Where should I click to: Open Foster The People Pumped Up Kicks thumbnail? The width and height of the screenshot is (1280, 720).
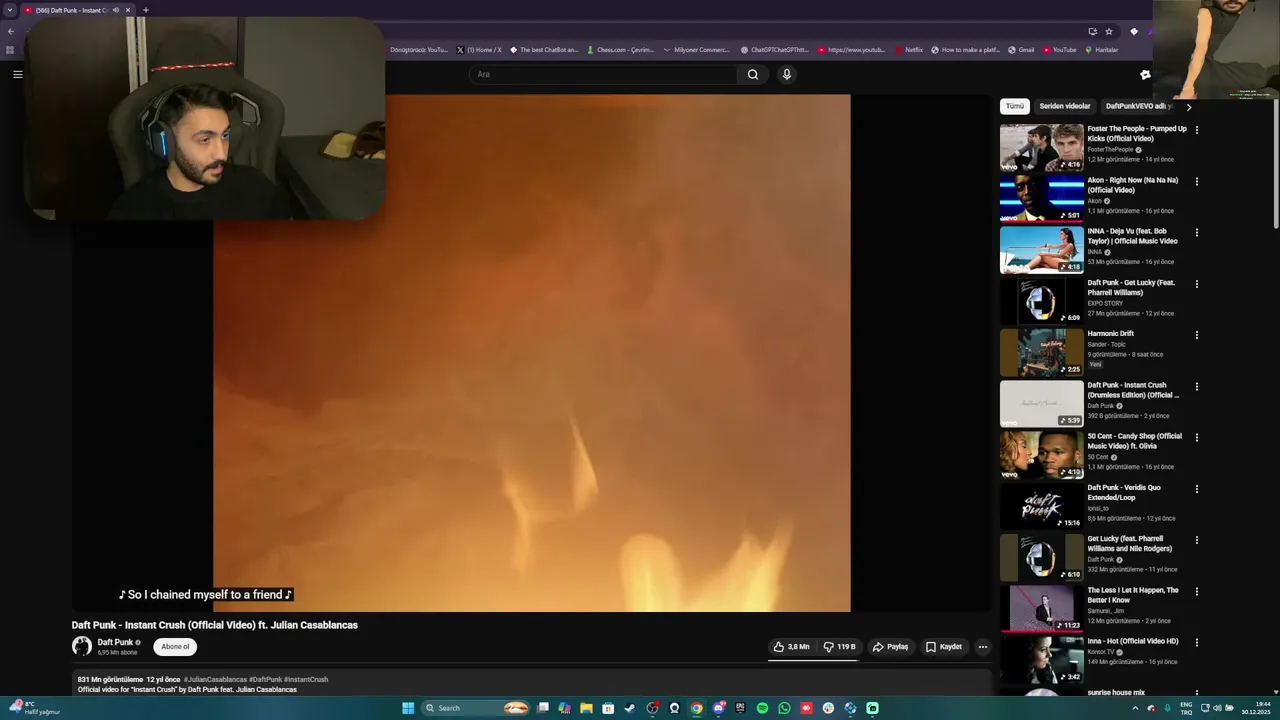[1042, 147]
